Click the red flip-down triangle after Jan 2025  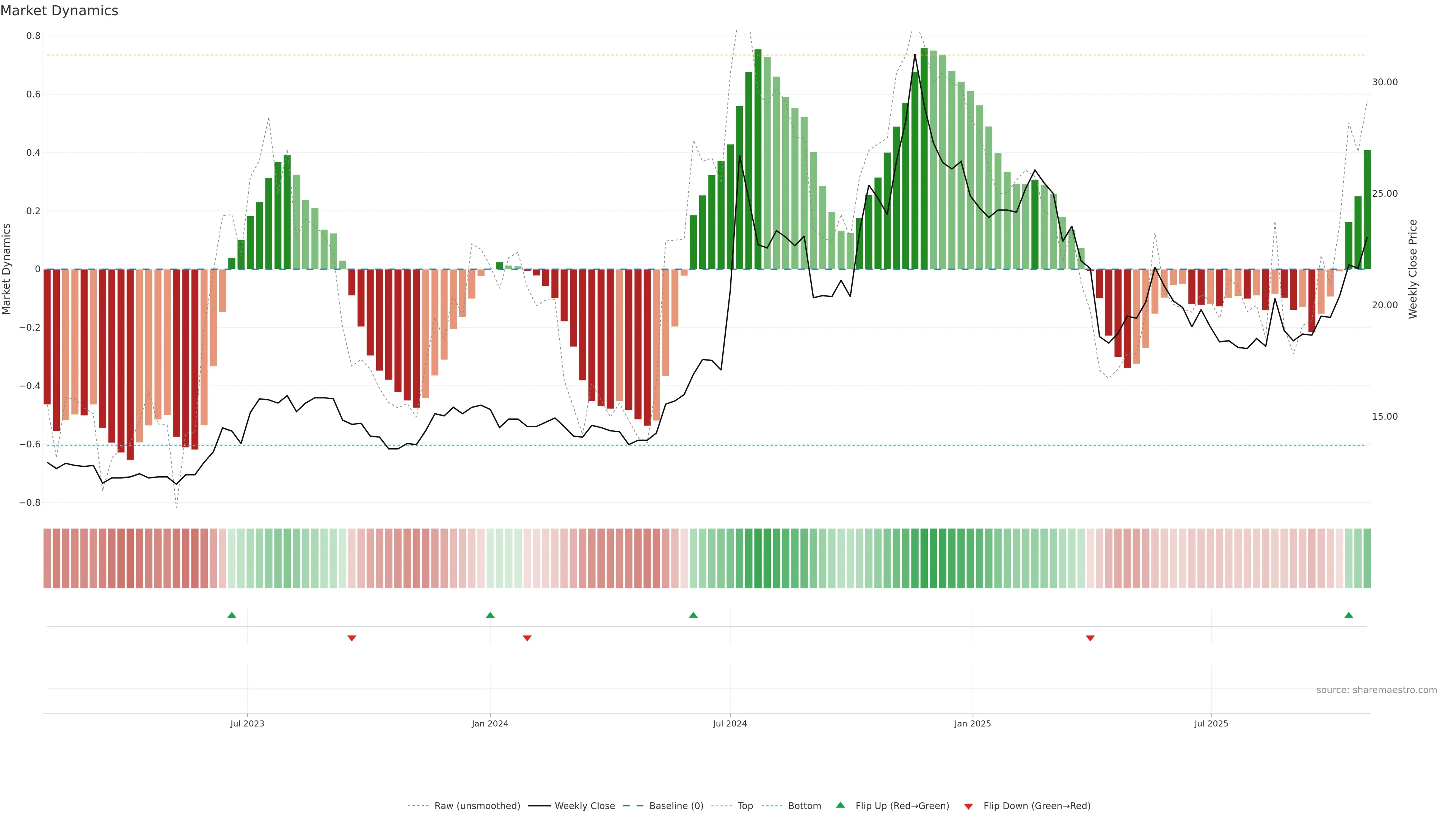(1090, 638)
